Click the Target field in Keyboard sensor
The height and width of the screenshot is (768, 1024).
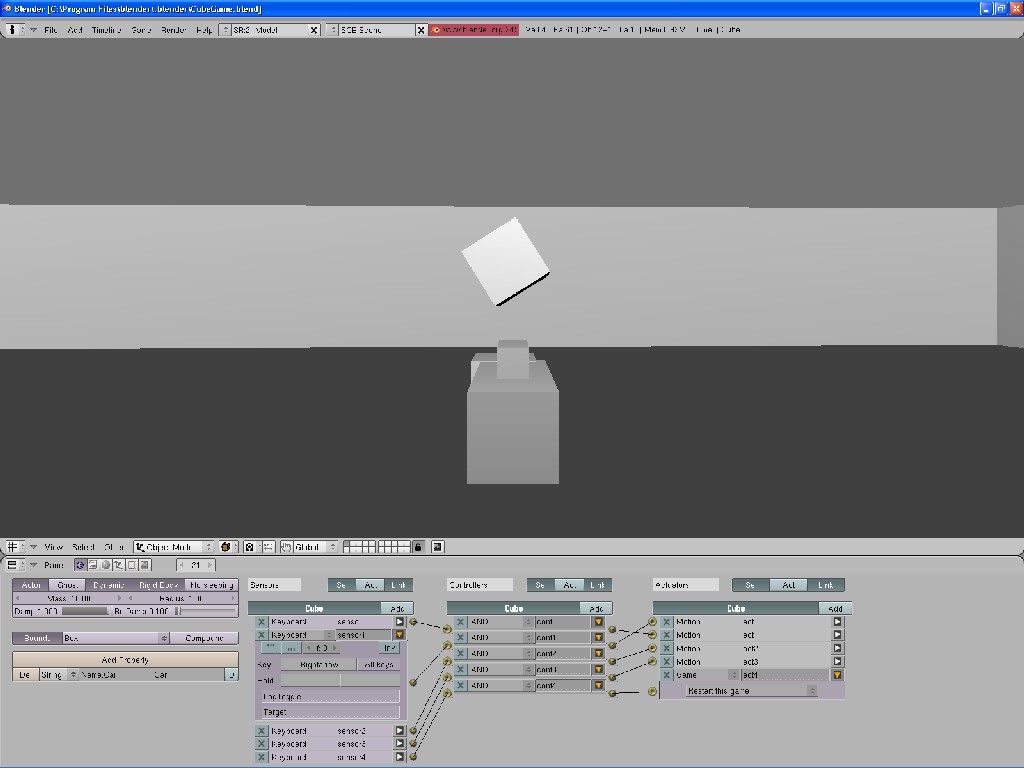point(330,712)
